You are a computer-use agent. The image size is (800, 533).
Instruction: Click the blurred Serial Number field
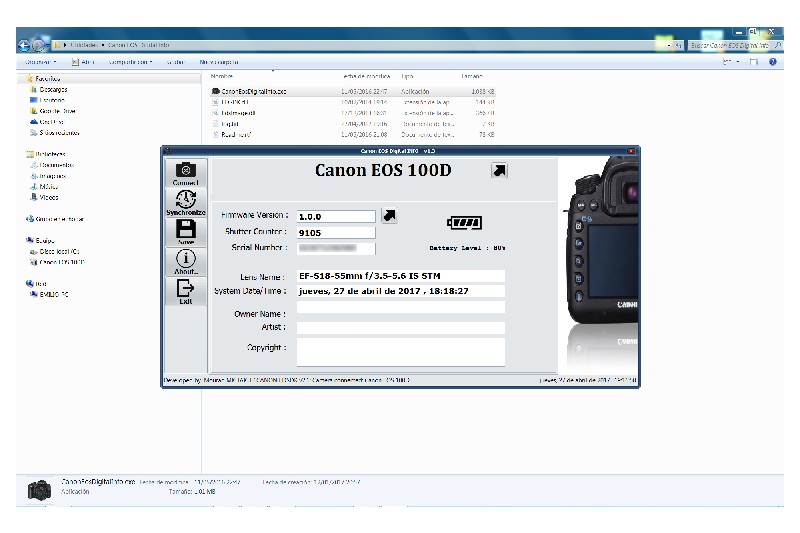pos(336,248)
